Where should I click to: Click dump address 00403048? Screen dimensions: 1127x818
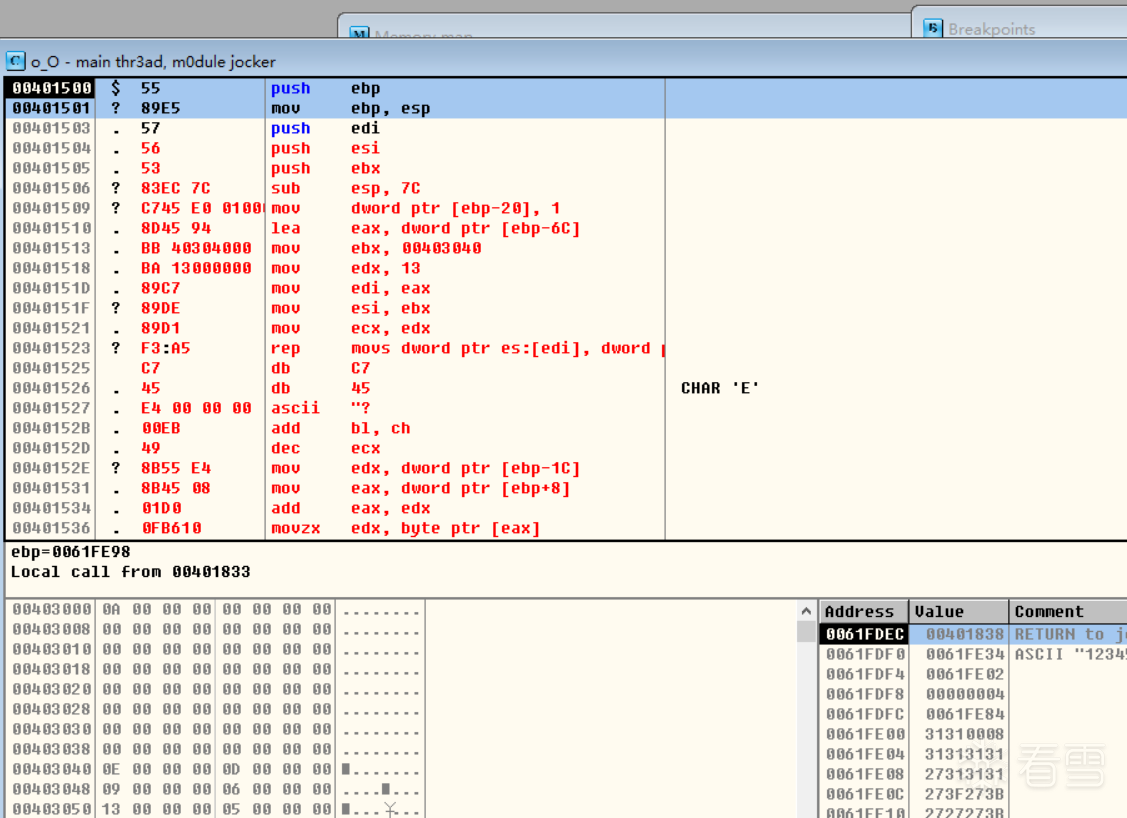click(52, 789)
